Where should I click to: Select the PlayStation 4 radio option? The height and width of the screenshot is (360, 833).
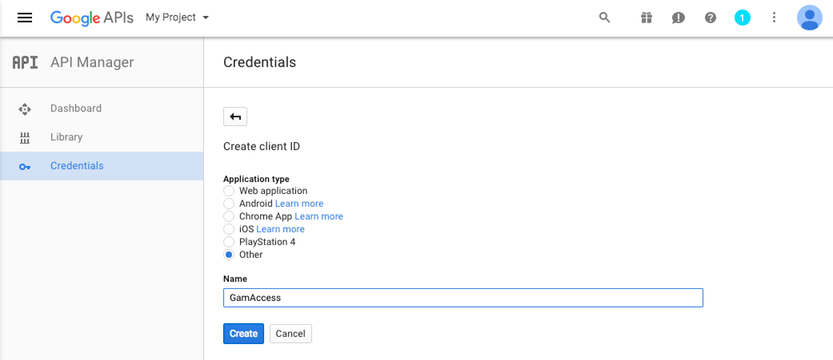tap(228, 242)
